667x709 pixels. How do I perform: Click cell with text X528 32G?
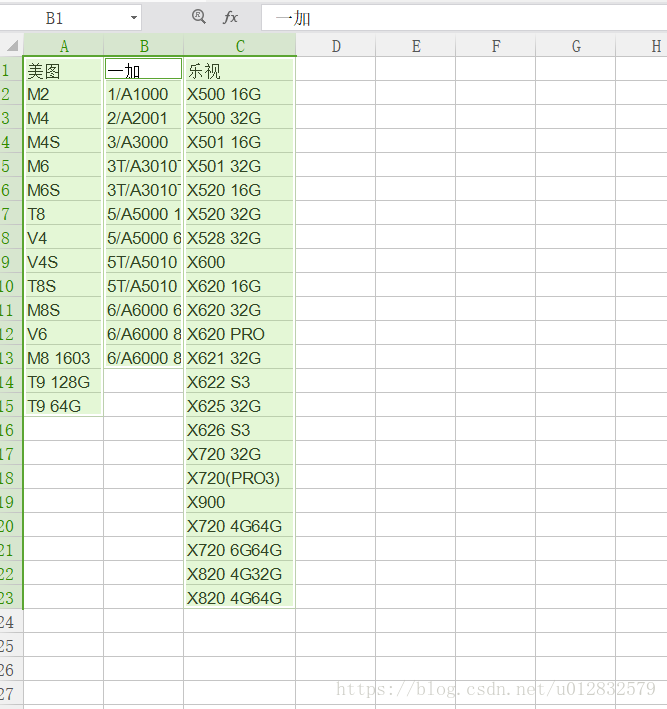point(240,238)
